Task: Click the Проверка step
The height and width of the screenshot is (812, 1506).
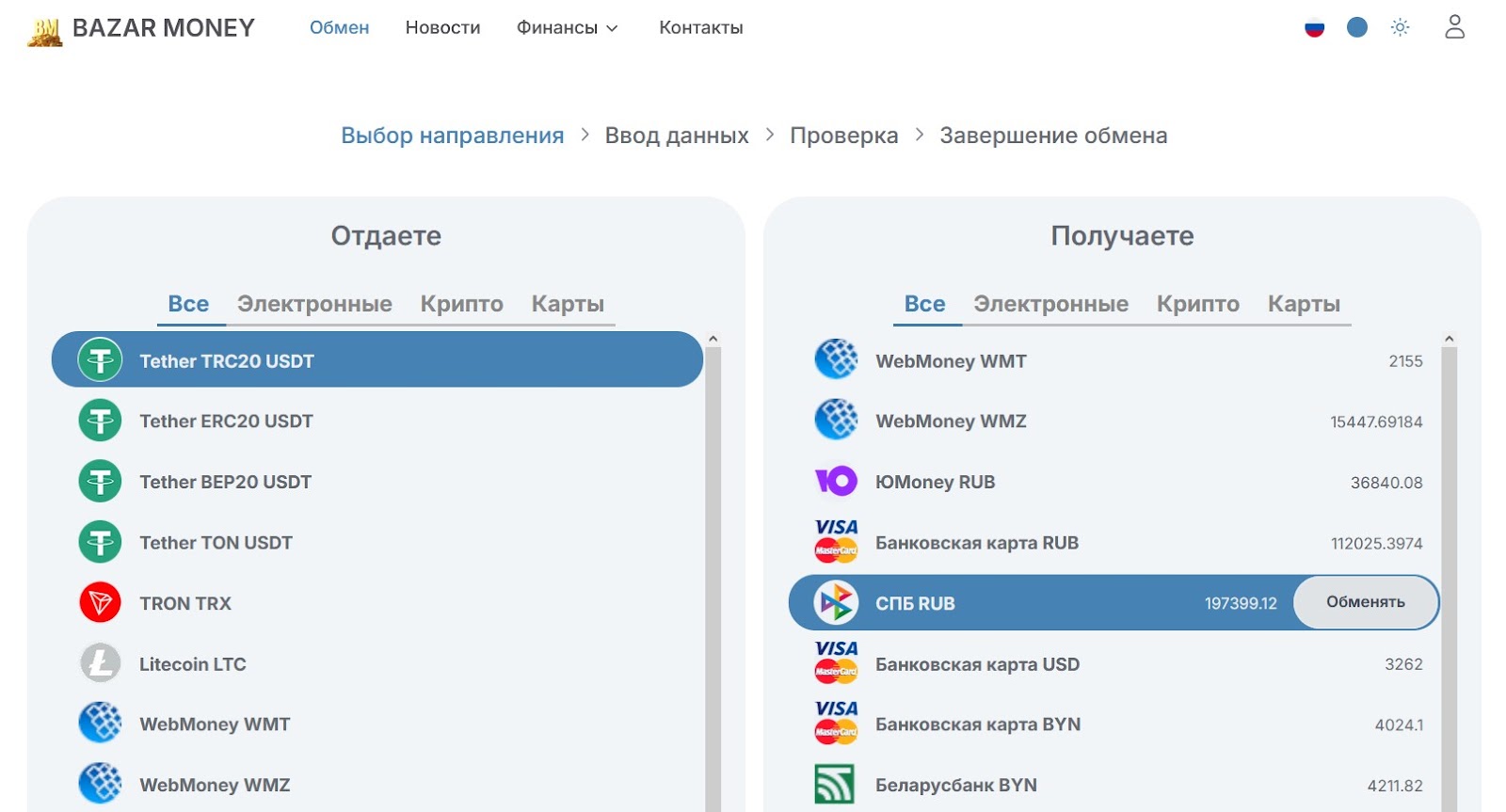Action: pos(843,135)
